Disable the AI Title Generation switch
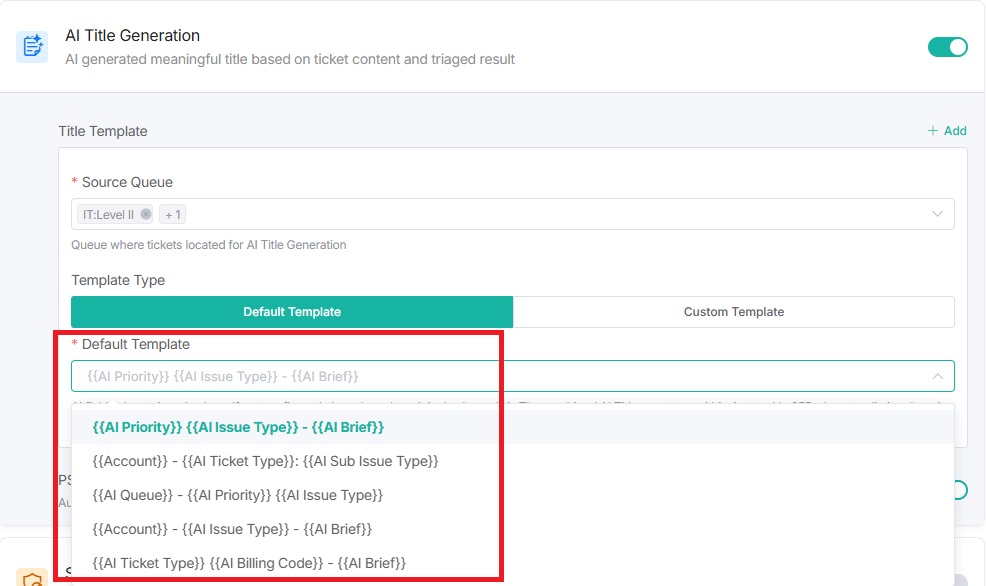986x586 pixels. tap(947, 47)
